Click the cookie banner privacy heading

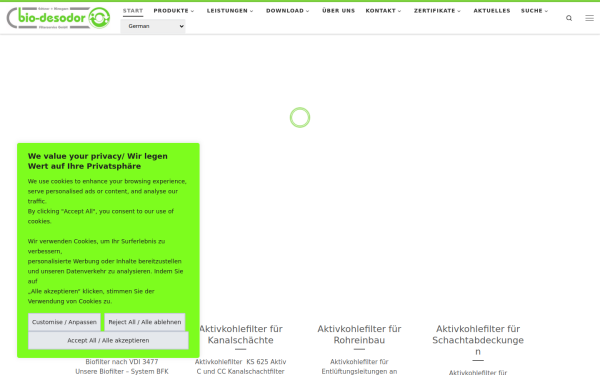pos(98,161)
